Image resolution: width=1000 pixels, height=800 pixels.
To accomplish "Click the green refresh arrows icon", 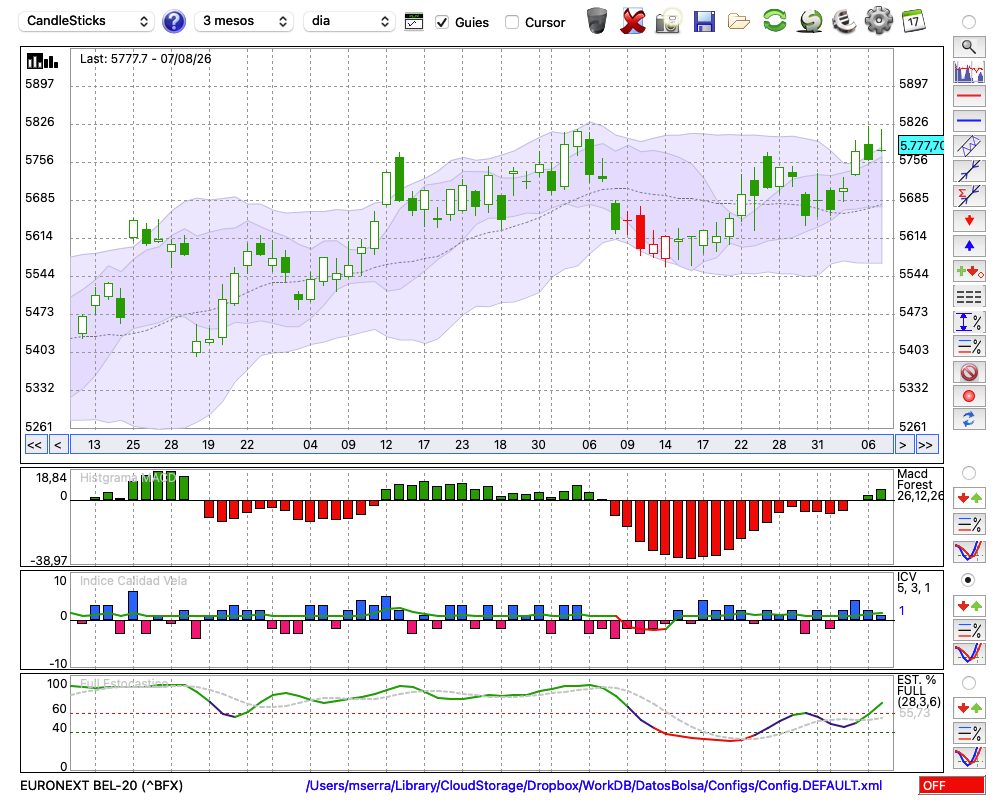I will coord(774,21).
